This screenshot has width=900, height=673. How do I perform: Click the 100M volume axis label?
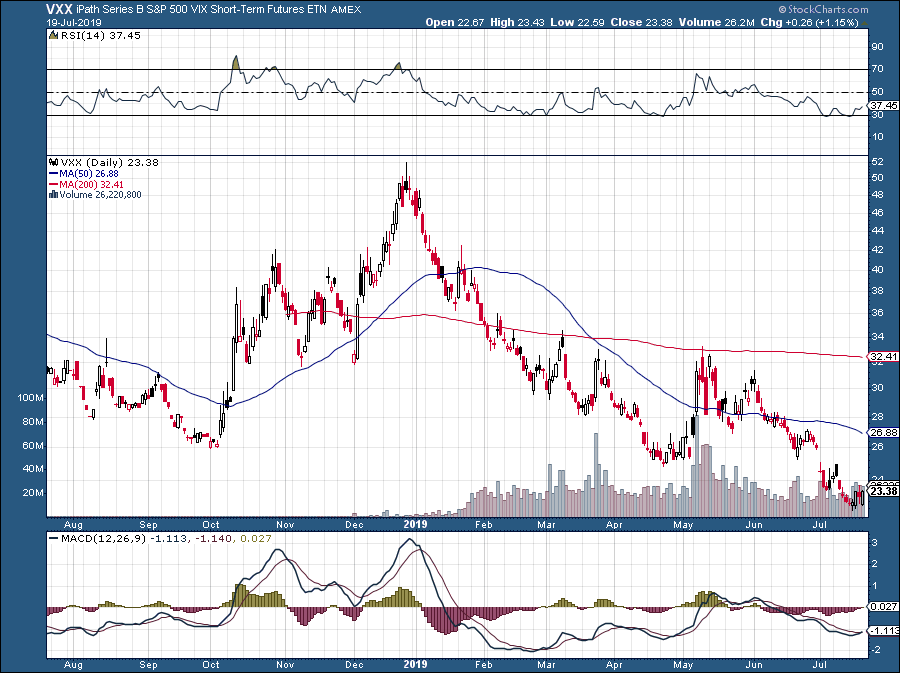click(x=31, y=398)
